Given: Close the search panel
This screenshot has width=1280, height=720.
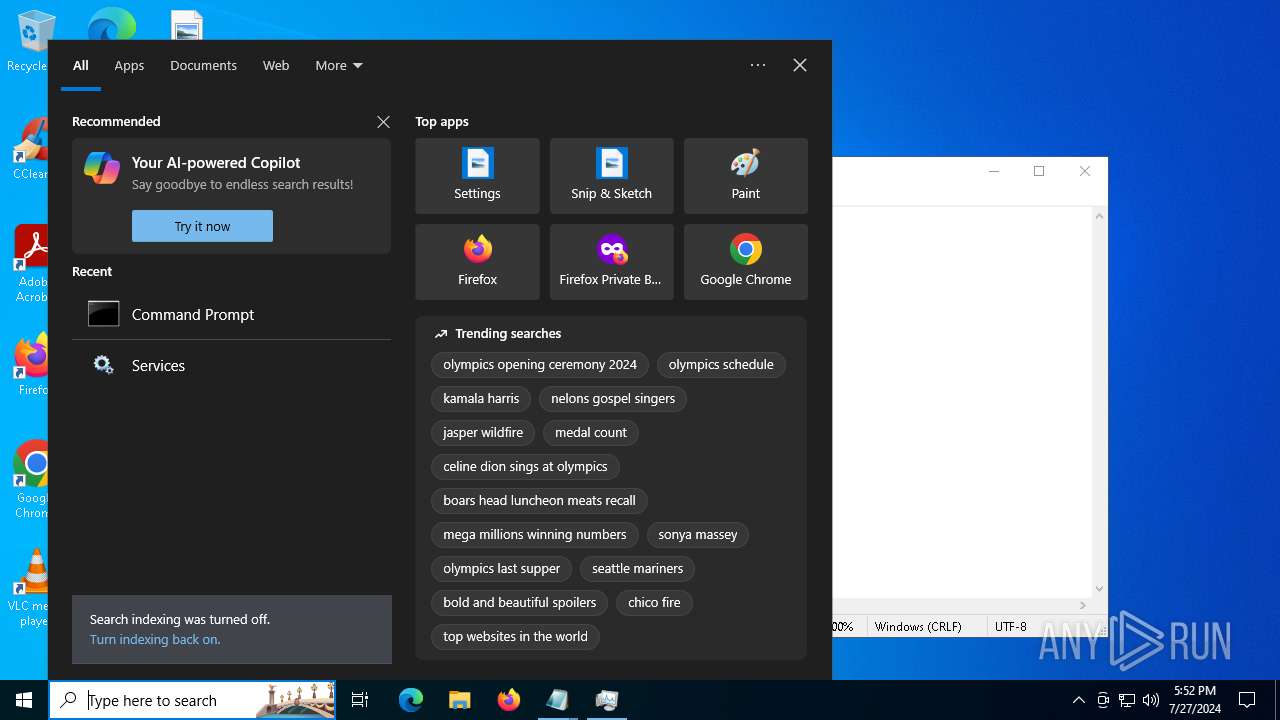Looking at the screenshot, I should (x=800, y=65).
